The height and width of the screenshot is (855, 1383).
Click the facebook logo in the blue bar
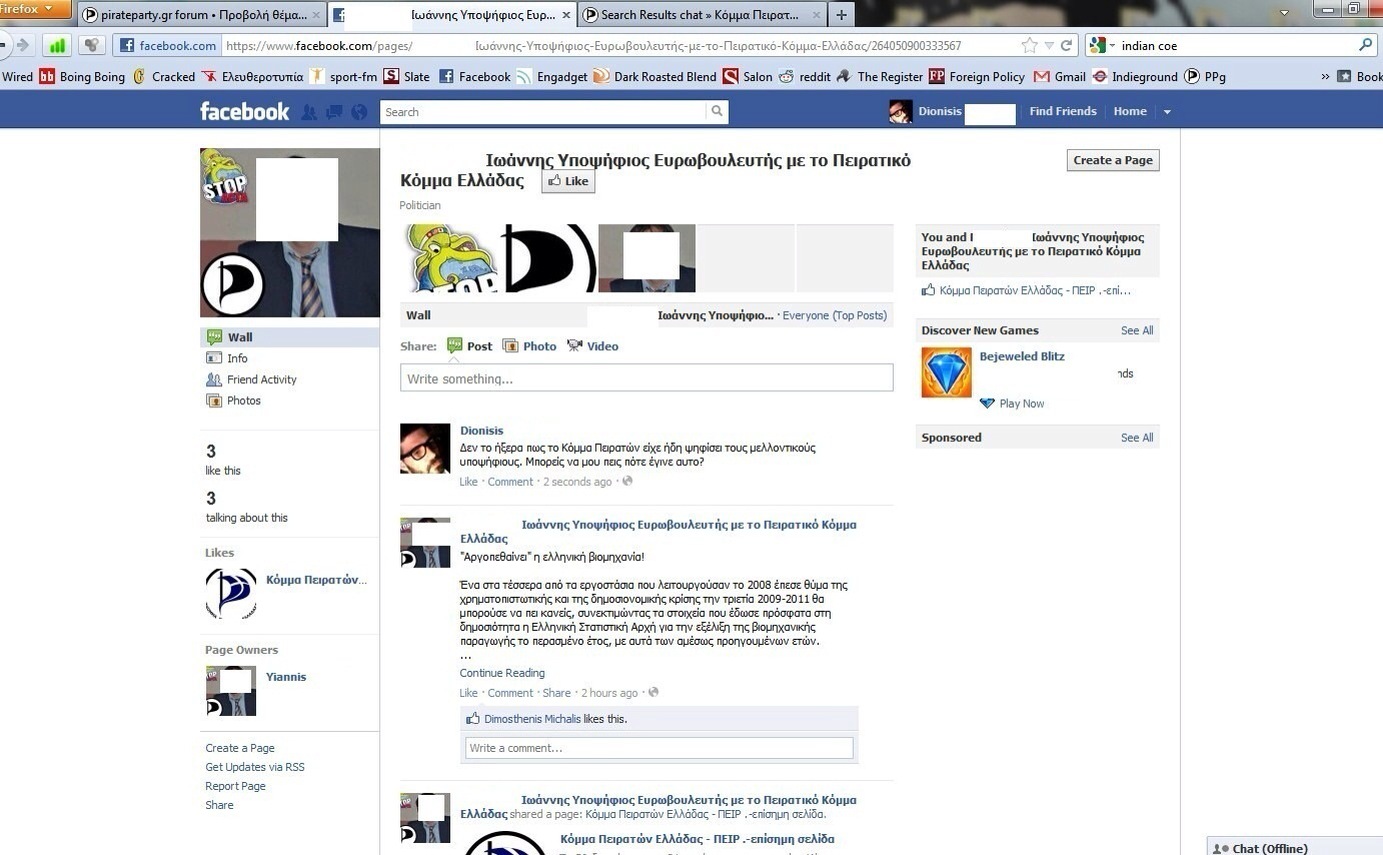coord(245,111)
